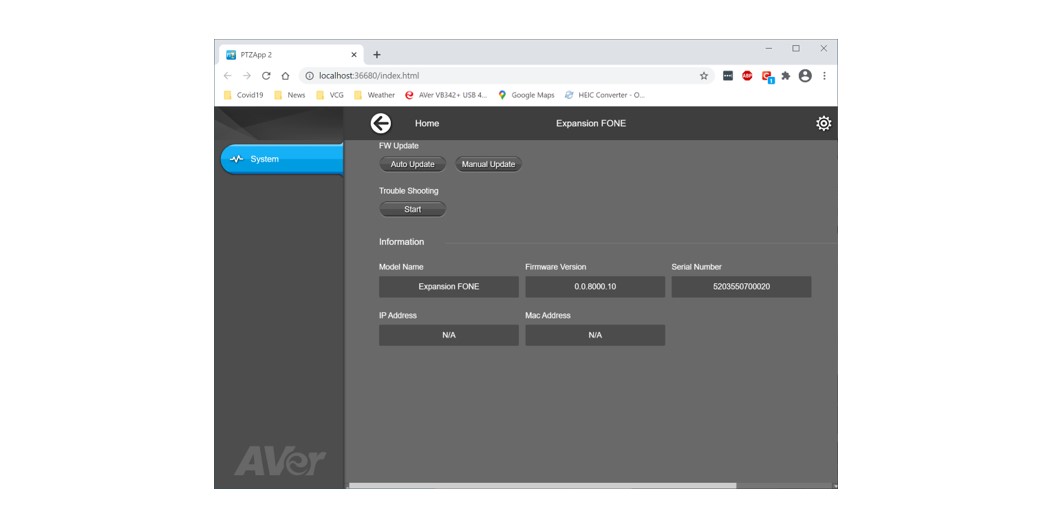
Task: Start the Trouble Shooting process
Action: click(x=413, y=209)
